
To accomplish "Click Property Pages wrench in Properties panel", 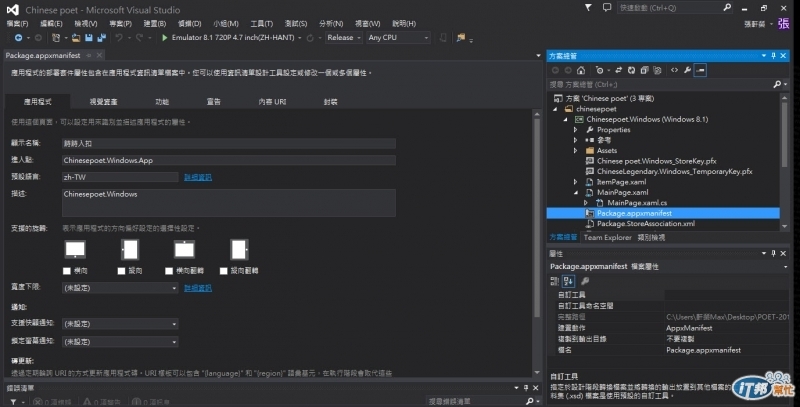I will click(585, 281).
